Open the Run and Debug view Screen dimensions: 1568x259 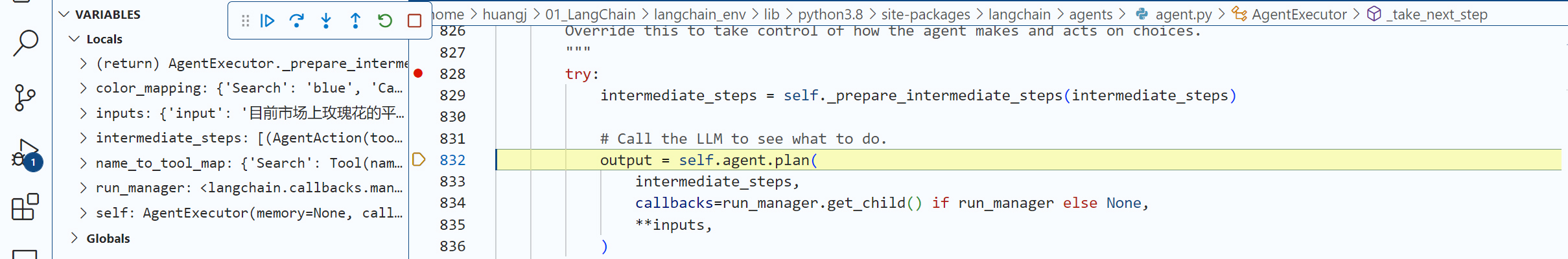click(25, 154)
